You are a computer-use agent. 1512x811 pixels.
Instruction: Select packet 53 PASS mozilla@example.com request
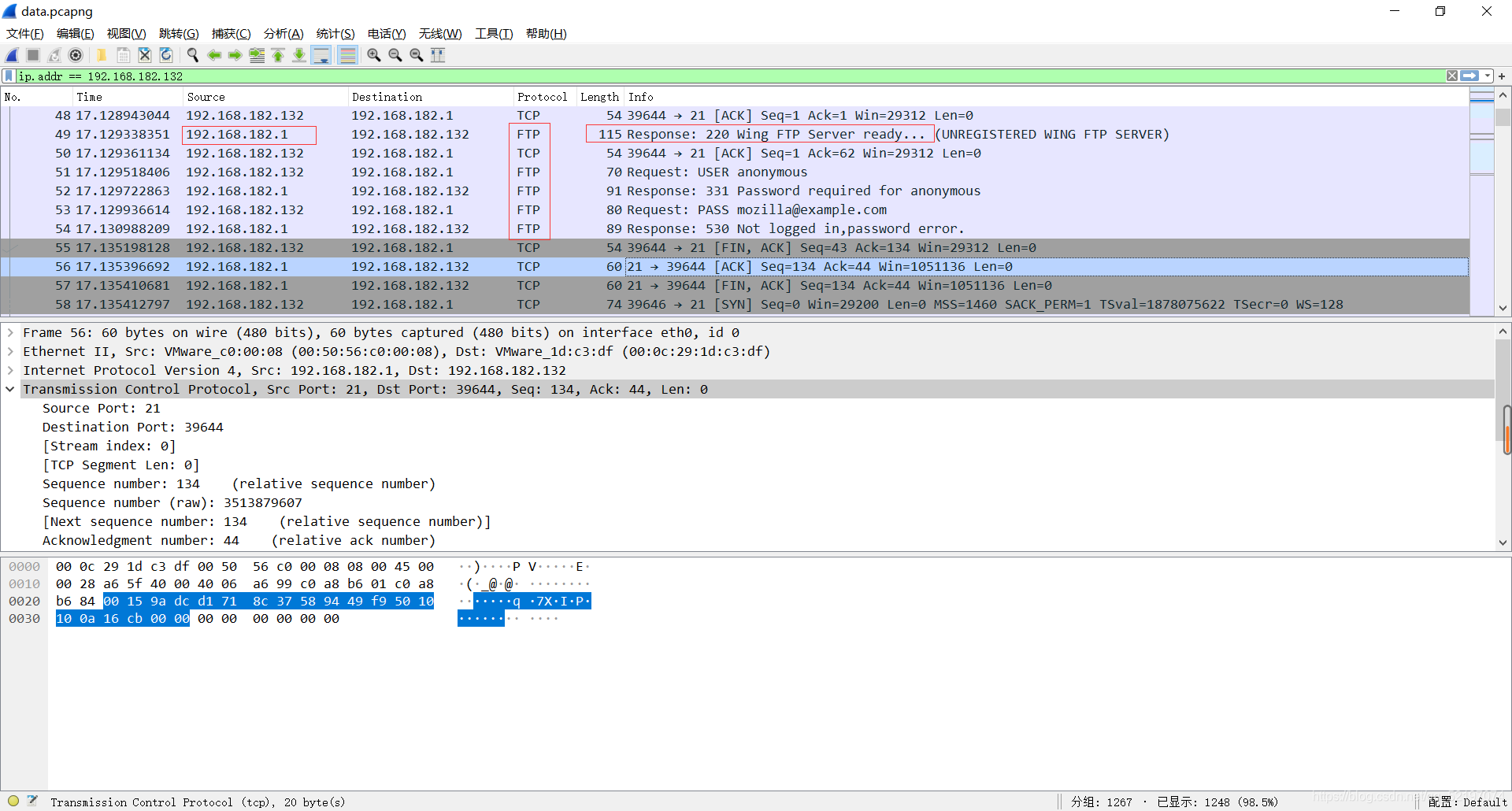[x=735, y=209]
